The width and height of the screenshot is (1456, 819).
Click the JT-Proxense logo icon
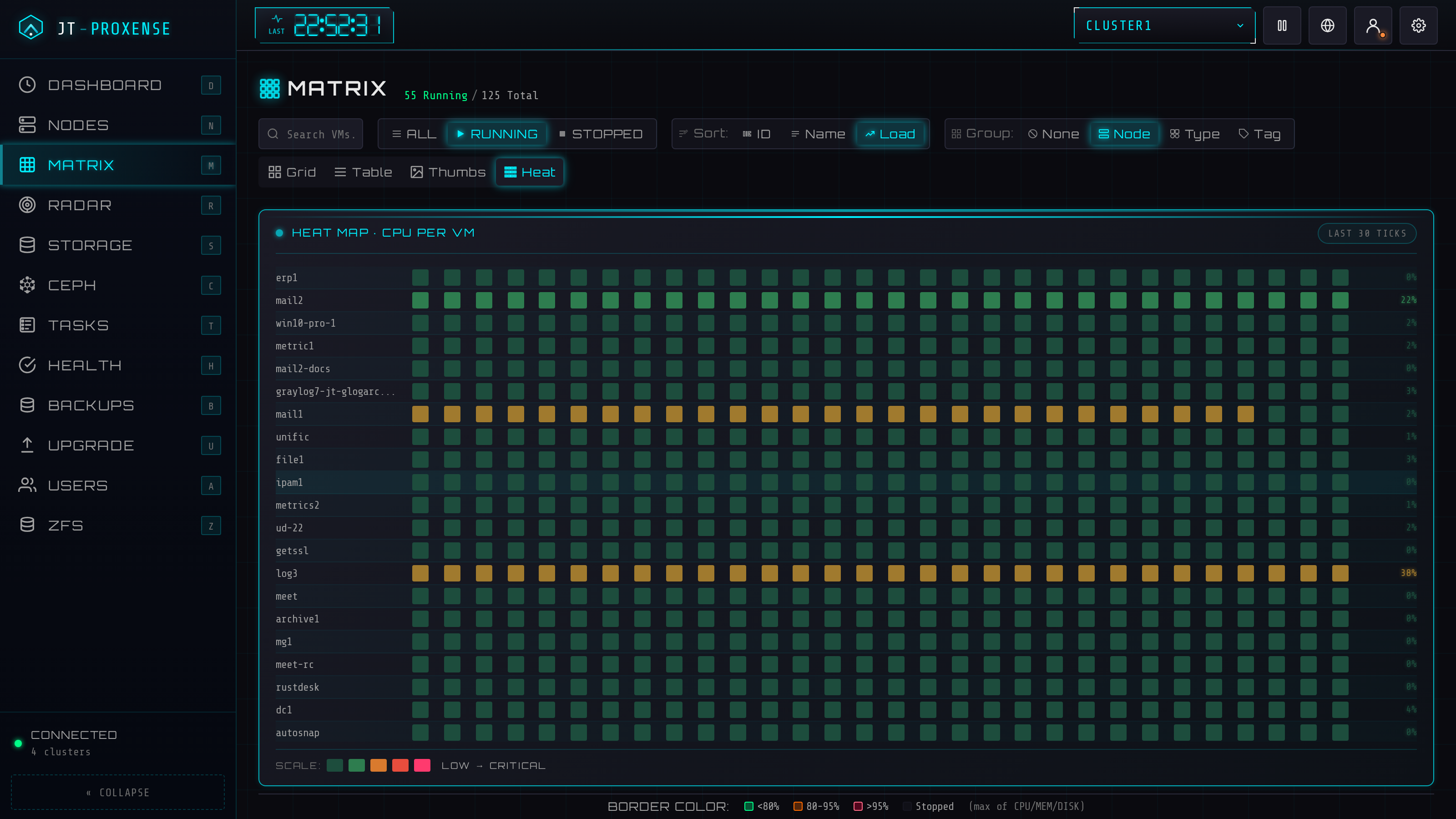point(30,27)
